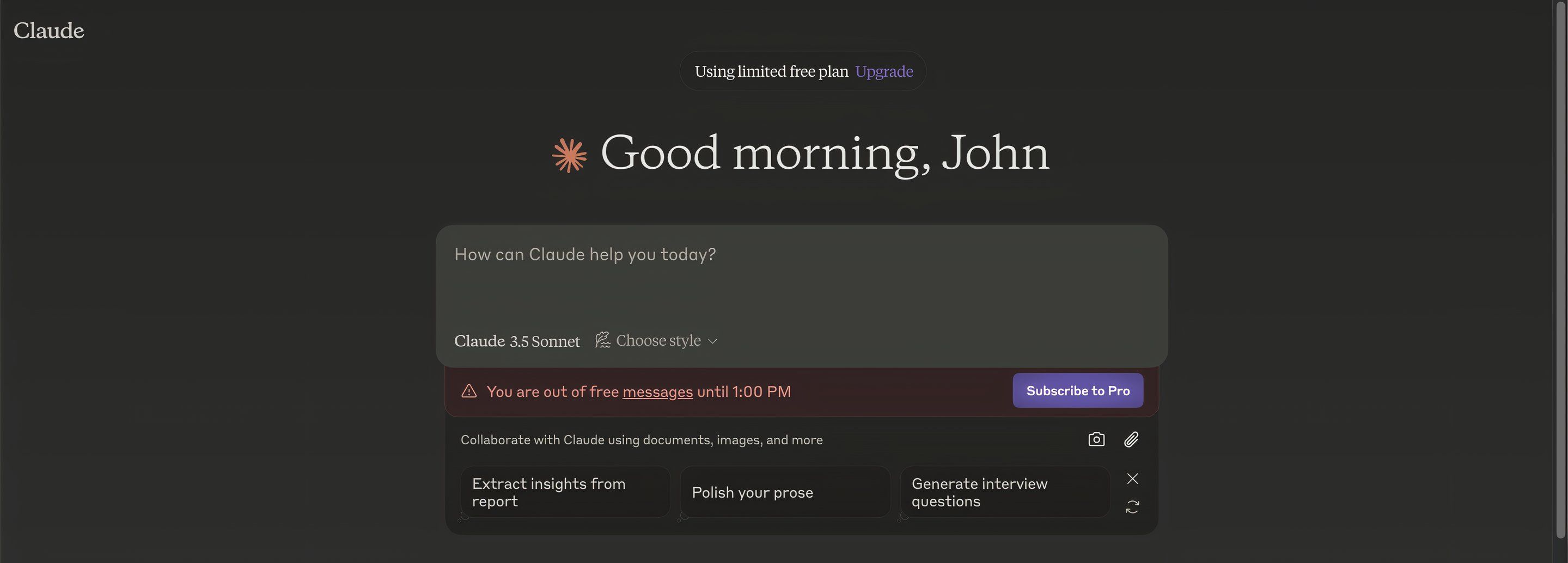Screen dimensions: 1568x563
Task: Choose the 'Polish your prose' suggestion
Action: click(x=784, y=492)
